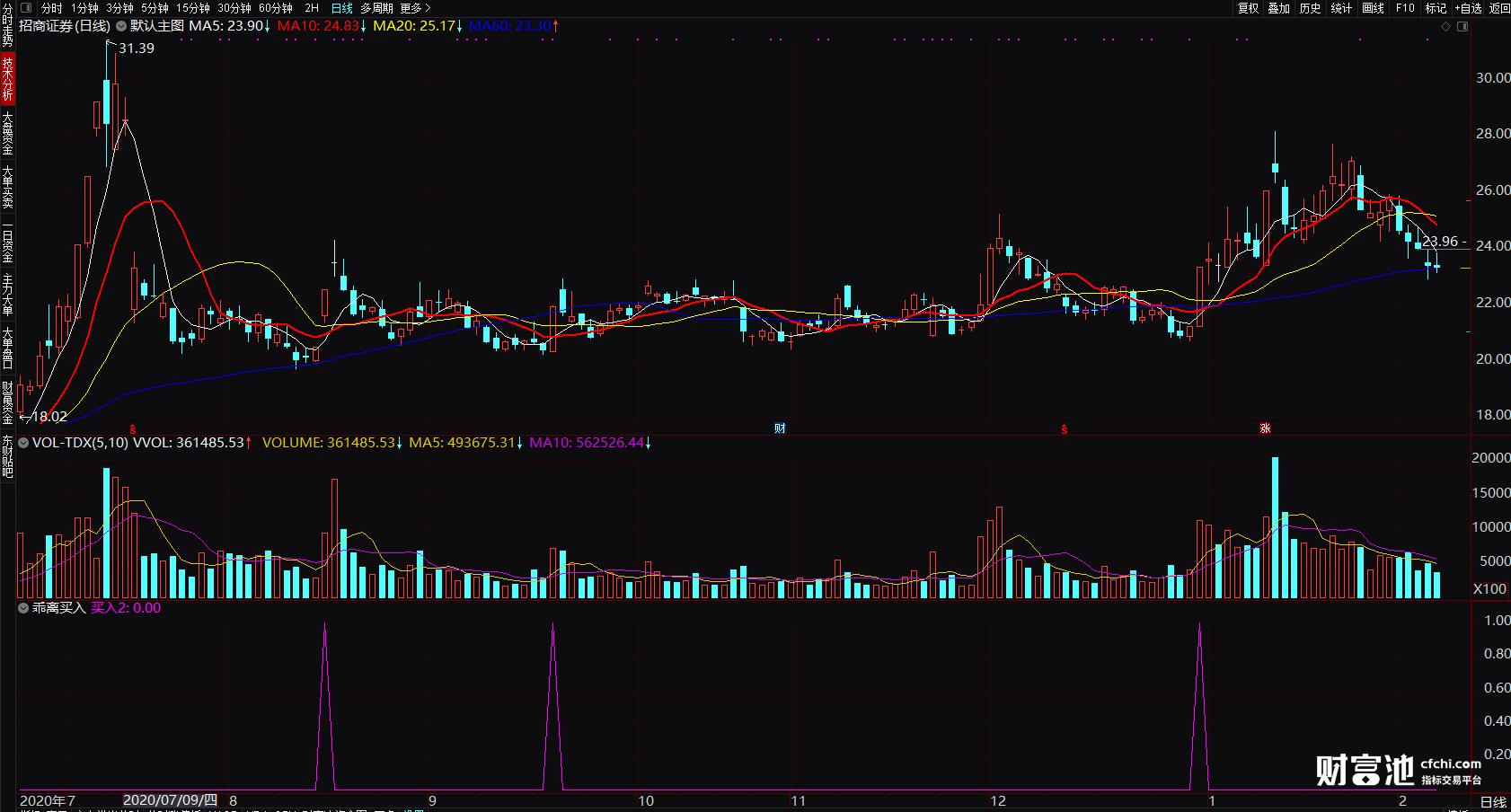
Task: Click the diamond marker icon near the chart's top right
Action: click(x=1446, y=27)
